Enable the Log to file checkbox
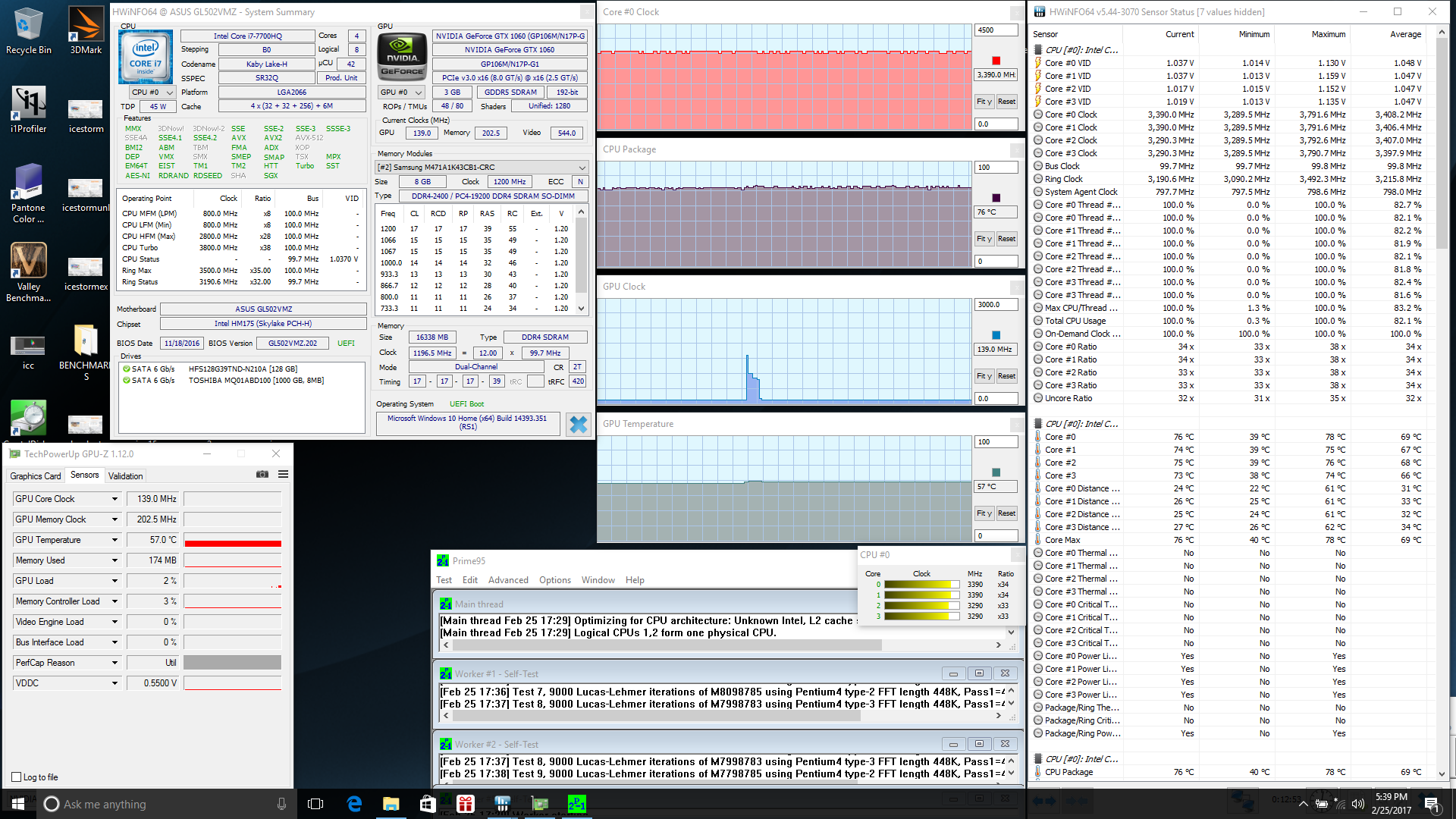1456x819 pixels. (17, 777)
